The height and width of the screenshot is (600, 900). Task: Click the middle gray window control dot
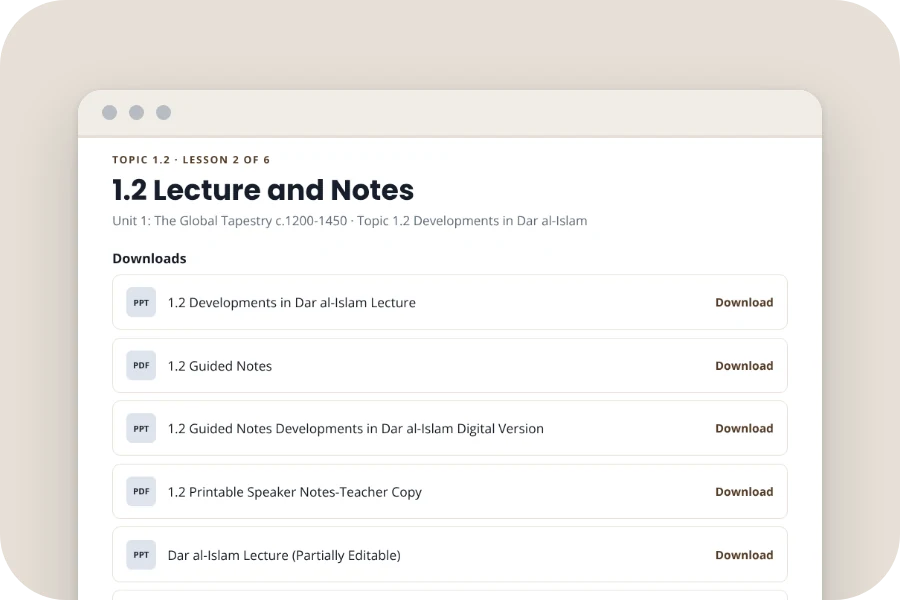(137, 113)
